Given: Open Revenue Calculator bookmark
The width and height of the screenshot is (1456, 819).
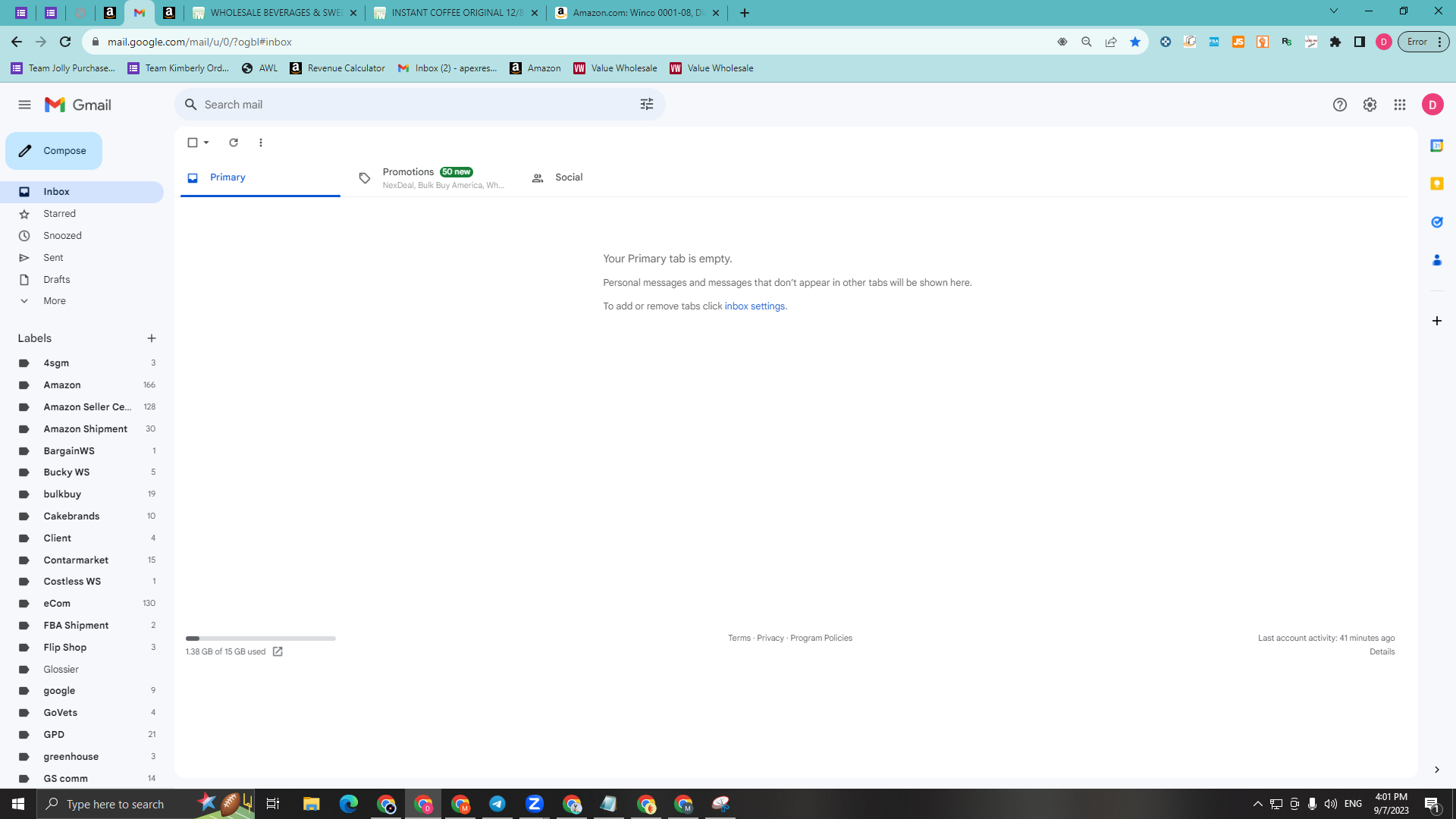Looking at the screenshot, I should click(x=337, y=68).
